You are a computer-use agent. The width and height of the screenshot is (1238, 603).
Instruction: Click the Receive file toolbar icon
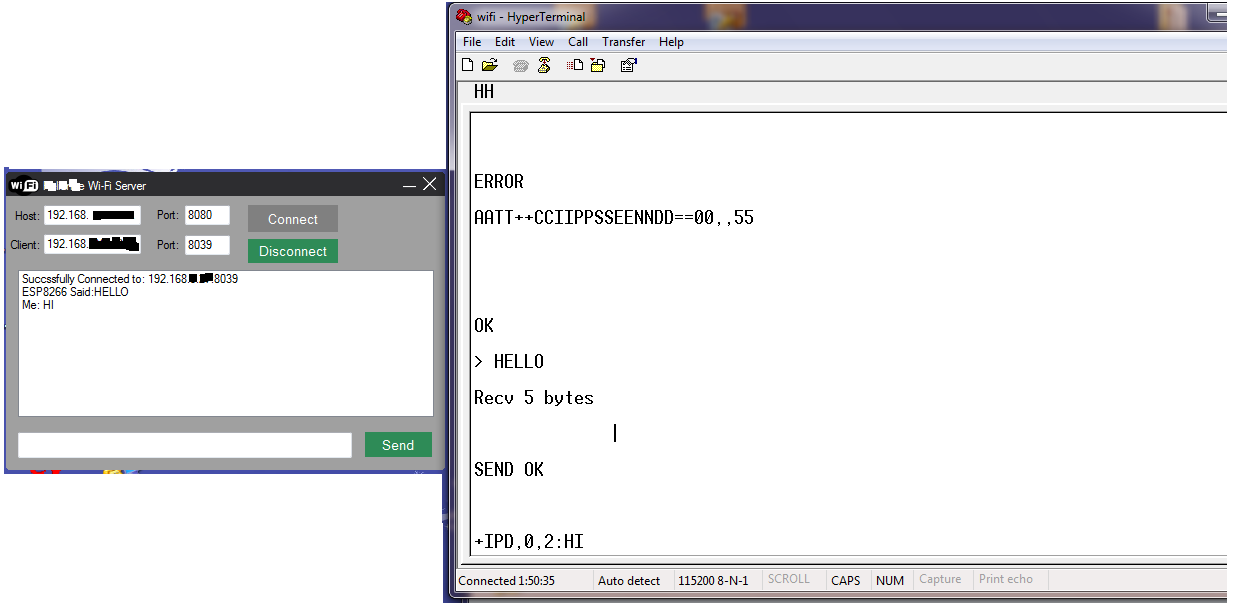click(598, 65)
